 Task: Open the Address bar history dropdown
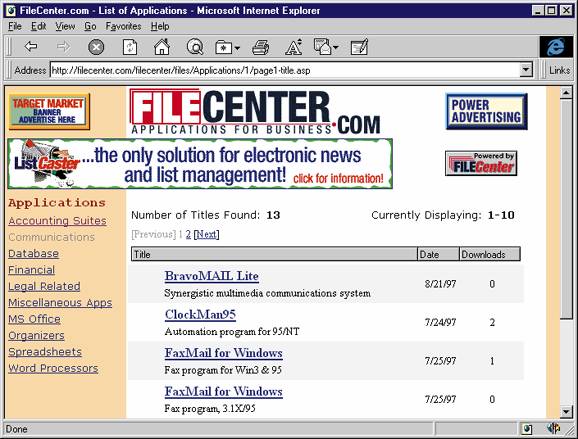click(x=526, y=70)
